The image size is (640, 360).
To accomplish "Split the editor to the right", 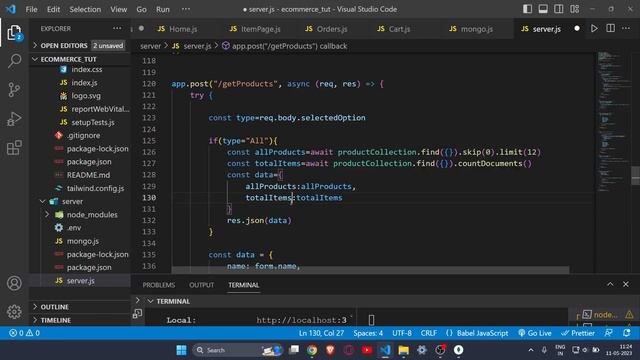I will tap(611, 29).
